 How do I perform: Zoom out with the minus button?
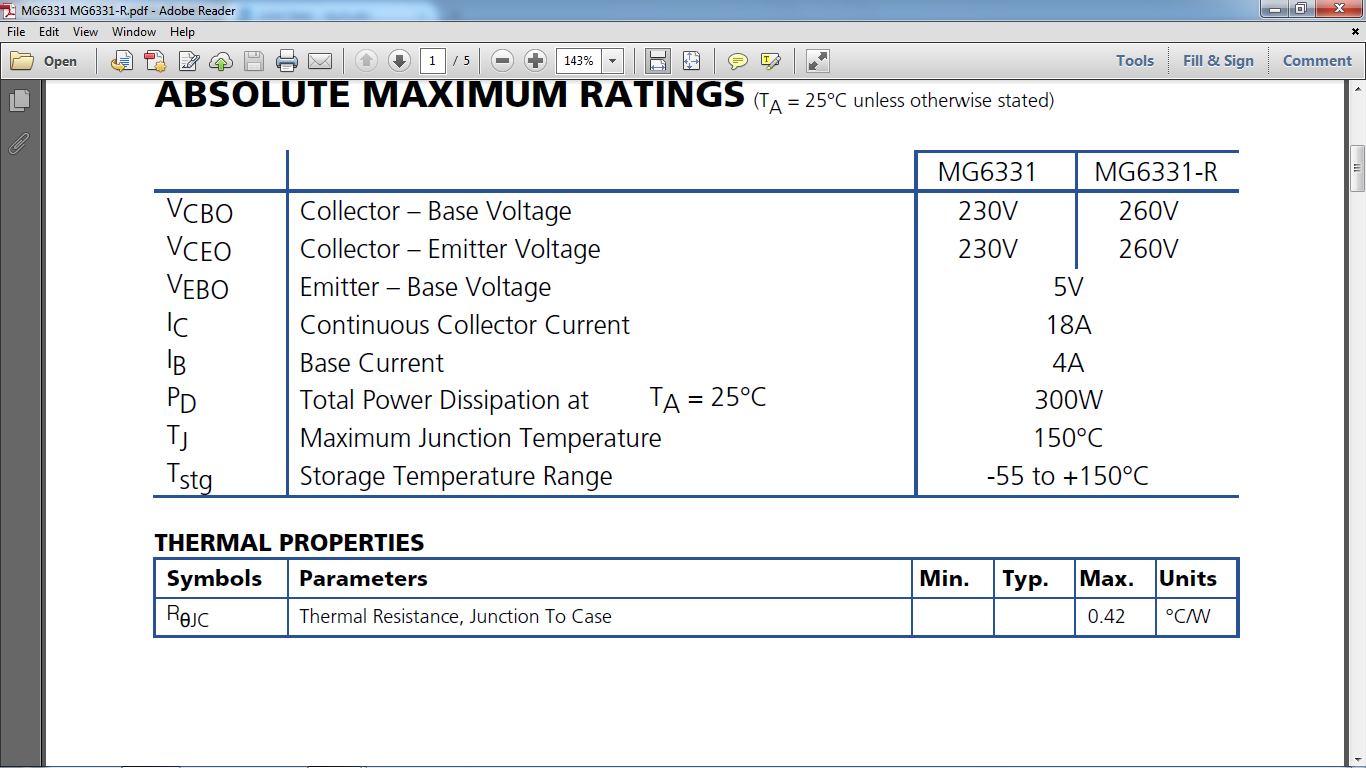pyautogui.click(x=503, y=61)
